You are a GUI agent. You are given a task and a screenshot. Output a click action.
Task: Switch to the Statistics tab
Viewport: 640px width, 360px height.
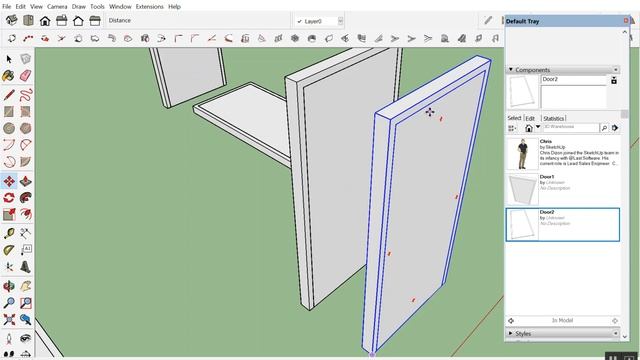553,118
